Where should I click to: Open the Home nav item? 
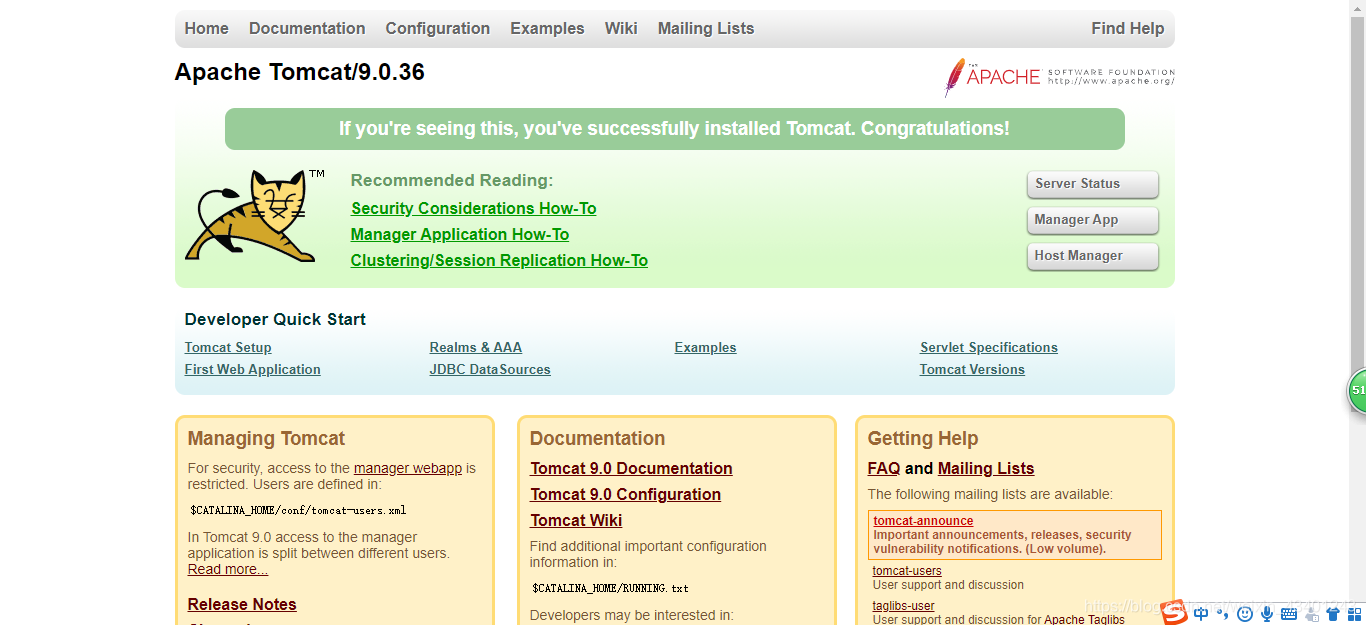click(x=207, y=28)
